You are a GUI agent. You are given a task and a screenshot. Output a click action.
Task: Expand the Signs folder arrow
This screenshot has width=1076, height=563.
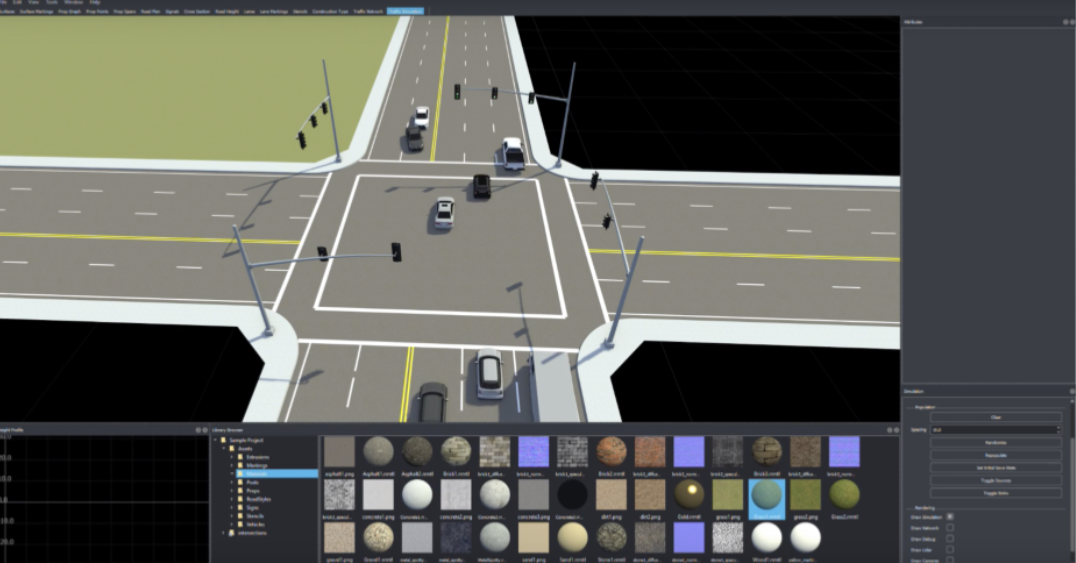pos(232,507)
